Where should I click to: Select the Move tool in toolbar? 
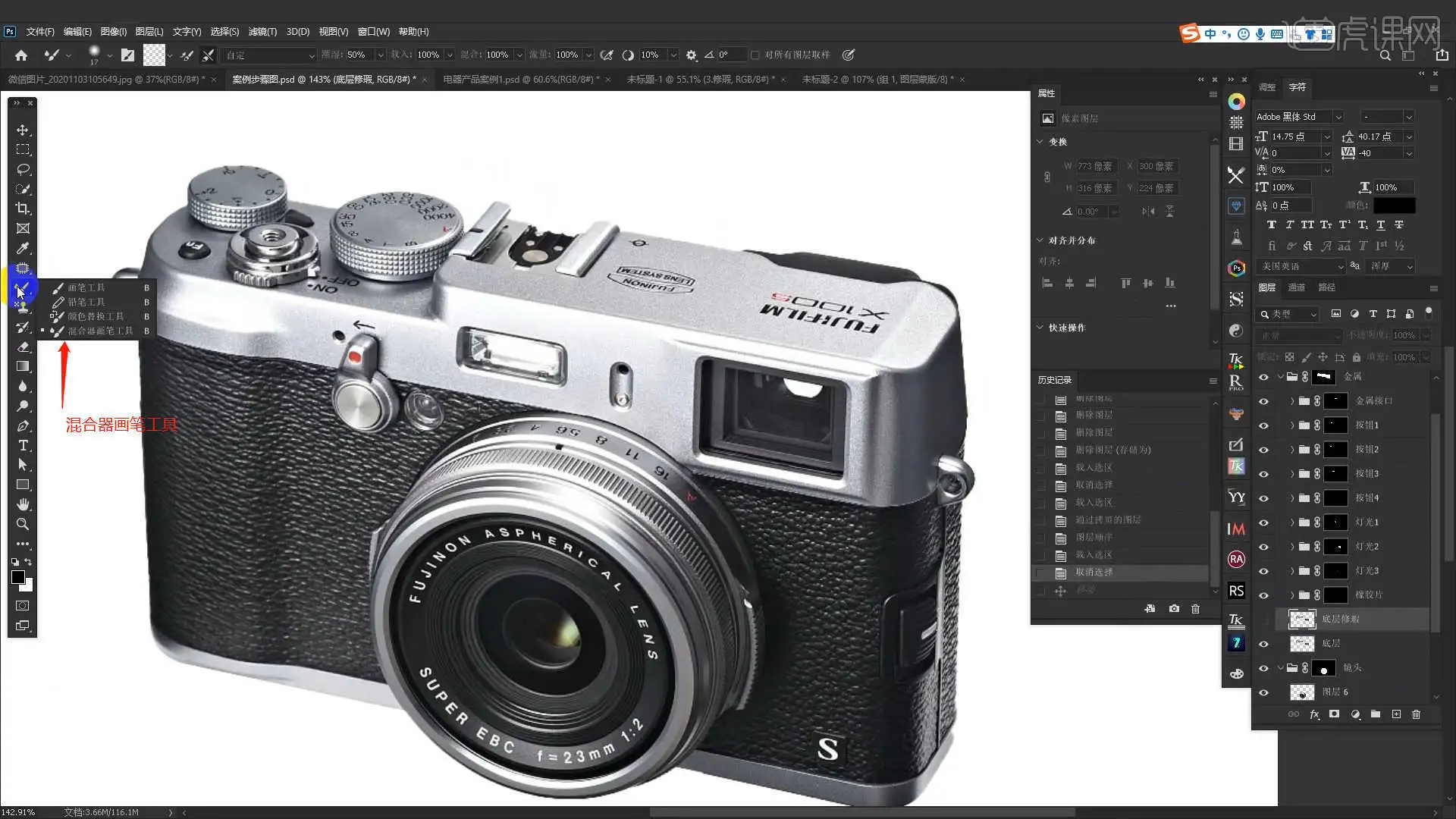(23, 130)
